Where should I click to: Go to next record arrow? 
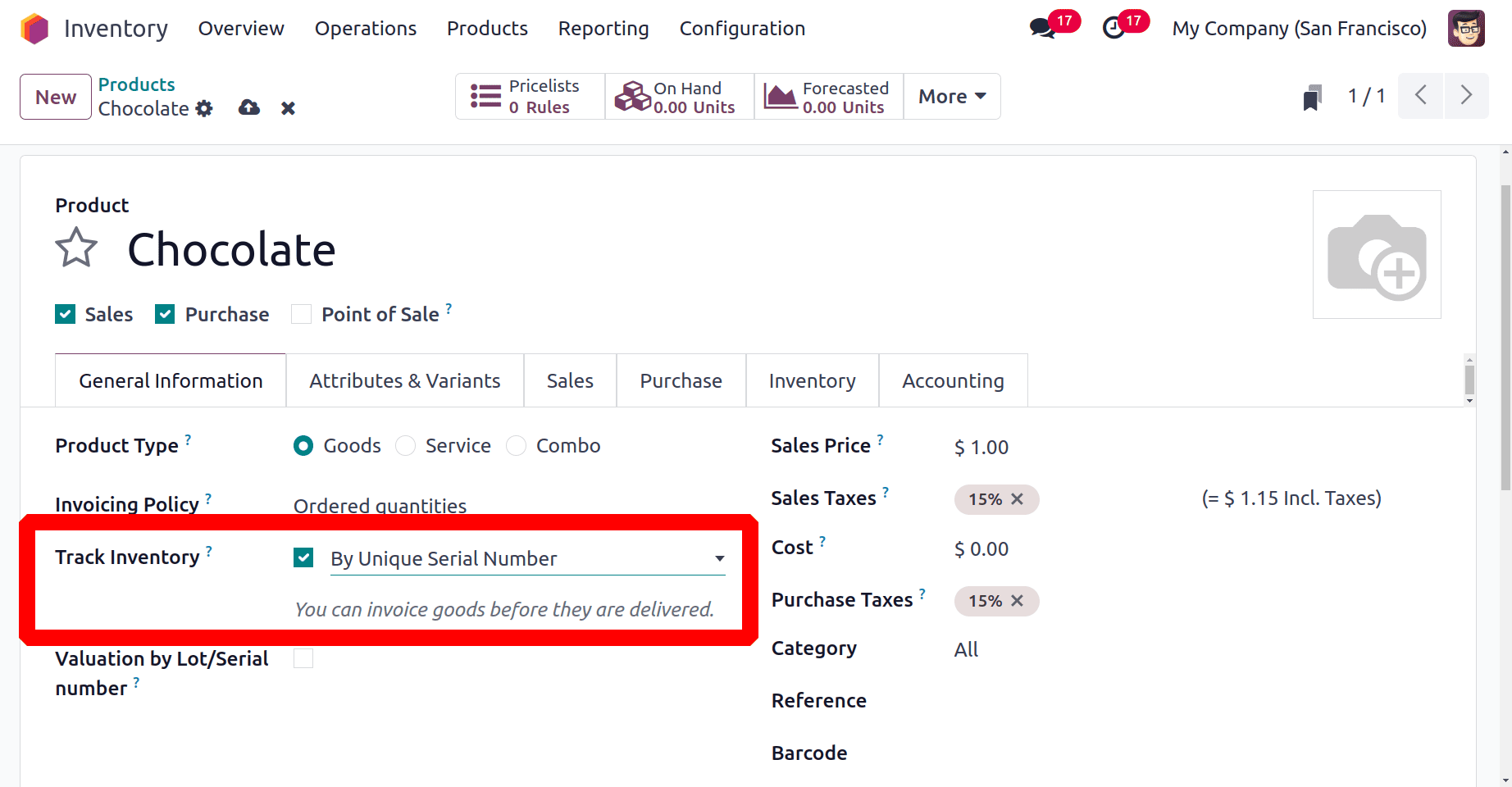(x=1466, y=96)
